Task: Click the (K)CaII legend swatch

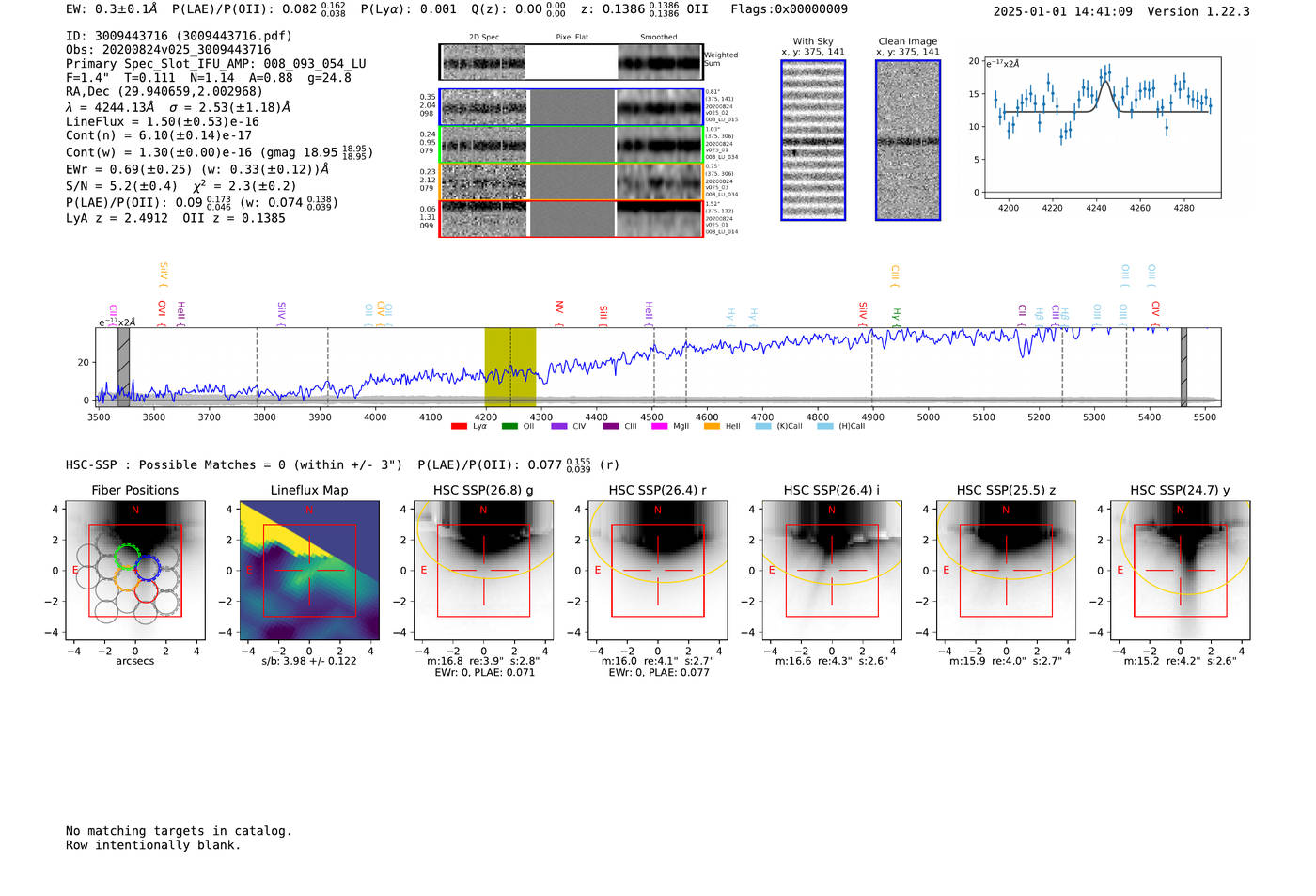Action: pos(763,427)
